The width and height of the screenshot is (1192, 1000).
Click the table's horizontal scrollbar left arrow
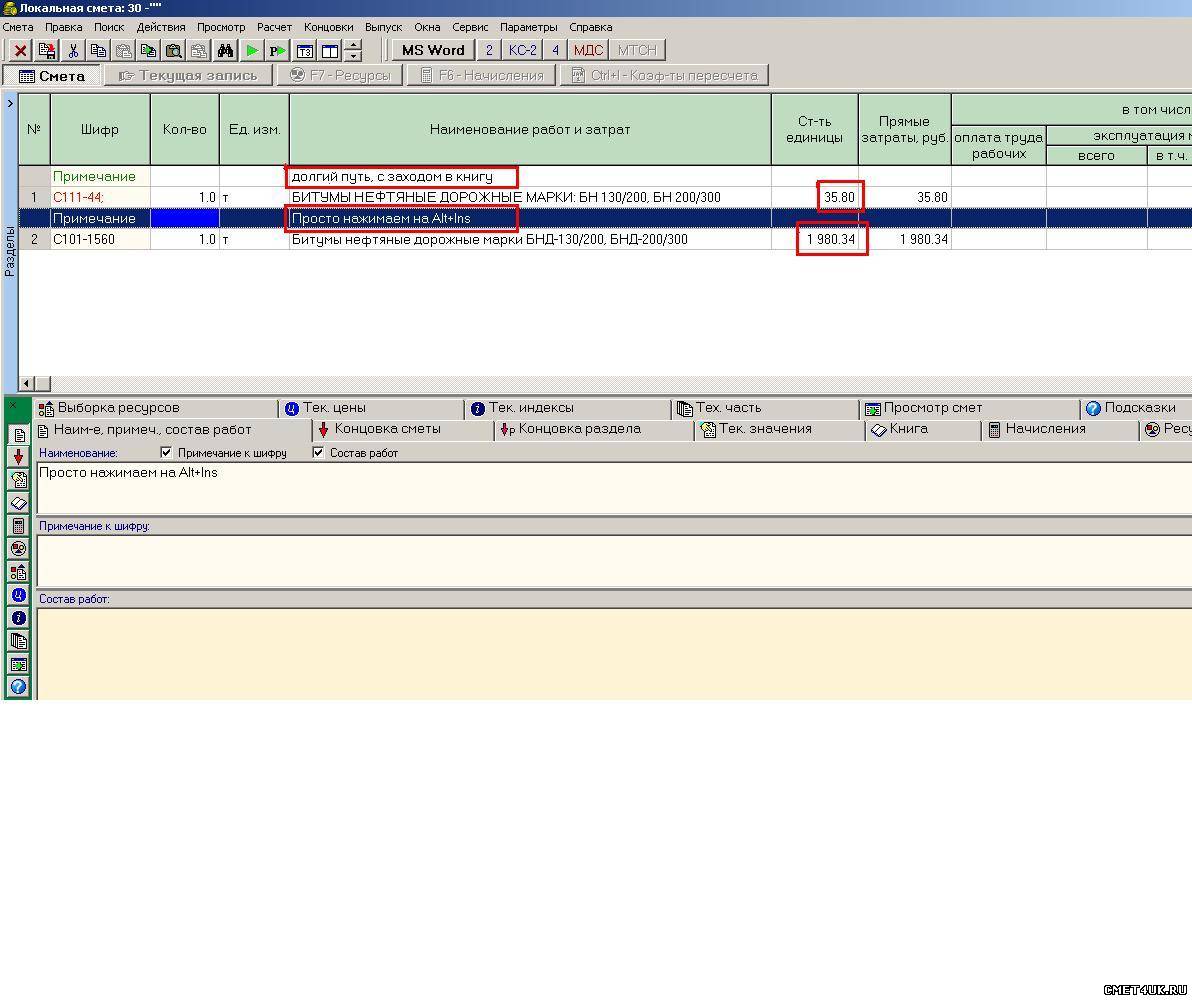[27, 384]
